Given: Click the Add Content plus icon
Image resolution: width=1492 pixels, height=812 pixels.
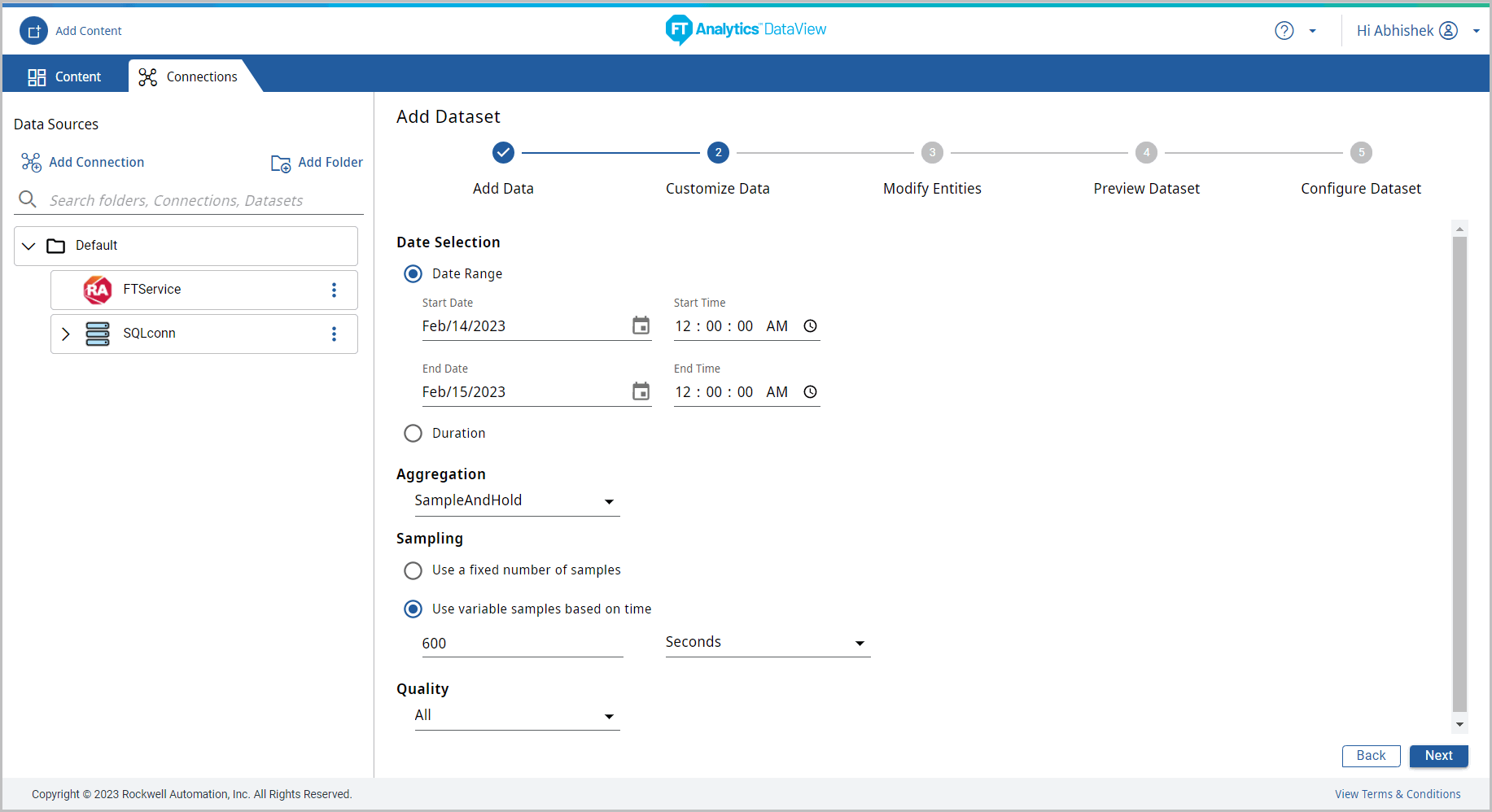Looking at the screenshot, I should [33, 31].
